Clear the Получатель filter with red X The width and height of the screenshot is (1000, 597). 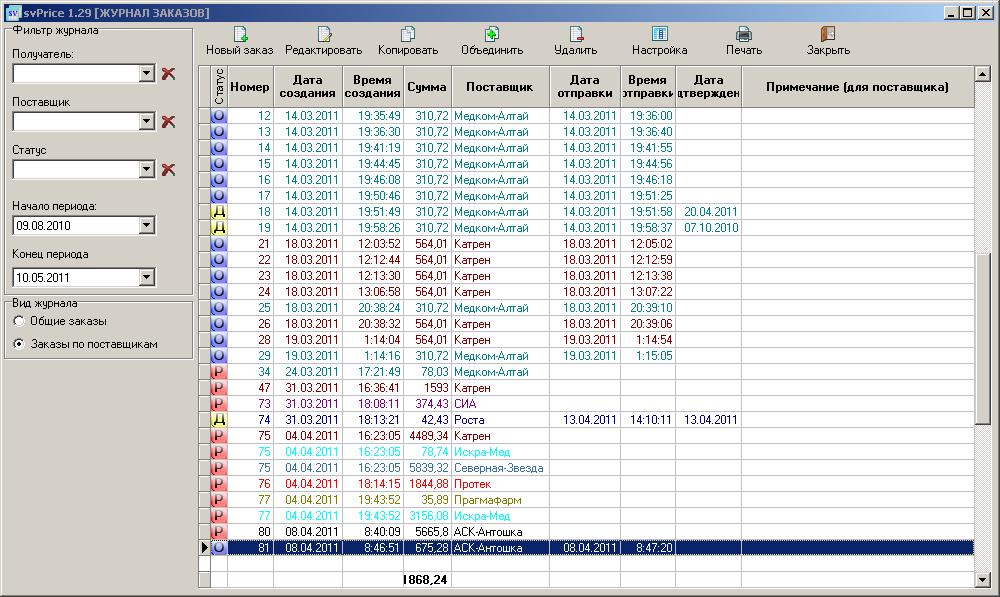168,73
